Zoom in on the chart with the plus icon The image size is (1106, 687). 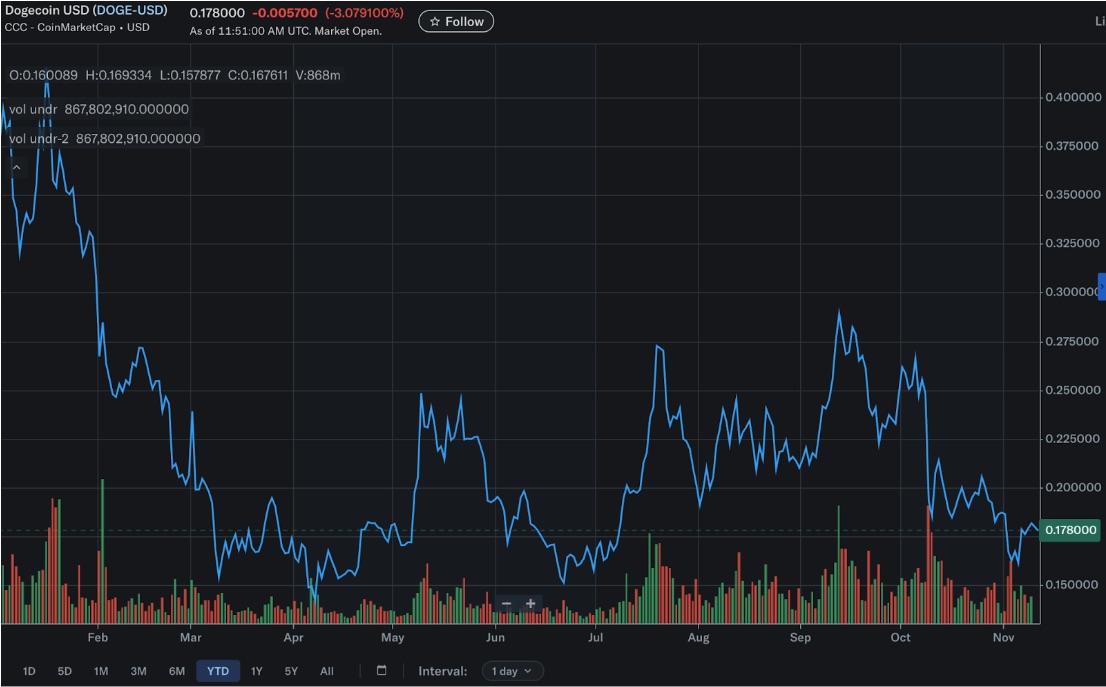pyautogui.click(x=530, y=603)
